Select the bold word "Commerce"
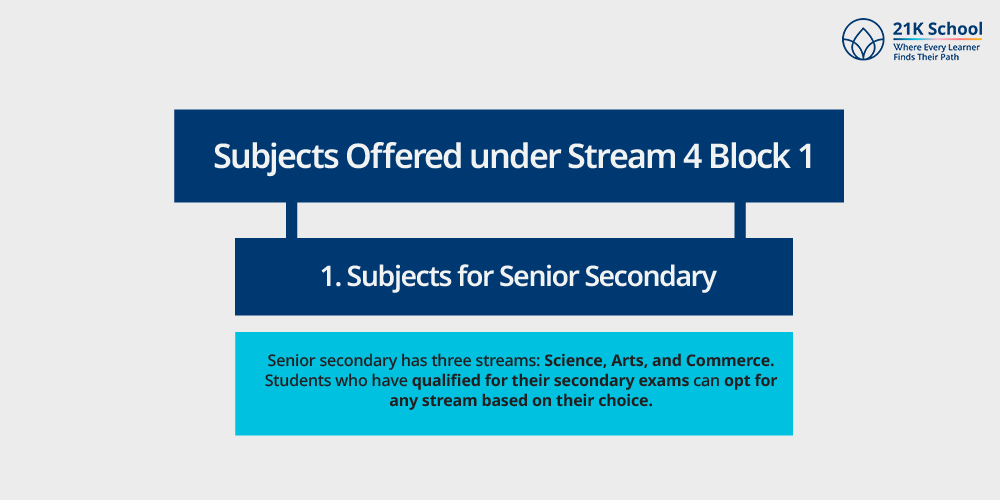 pyautogui.click(x=724, y=360)
